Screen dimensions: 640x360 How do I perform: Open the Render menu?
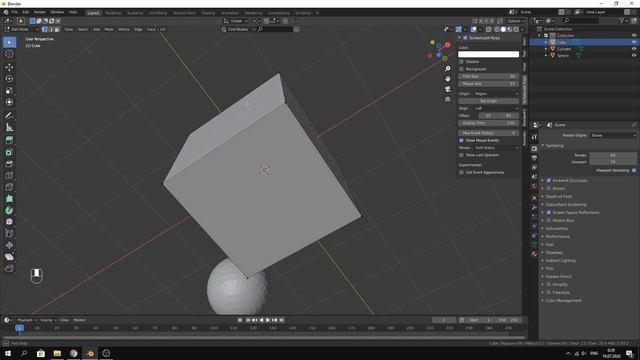click(40, 12)
